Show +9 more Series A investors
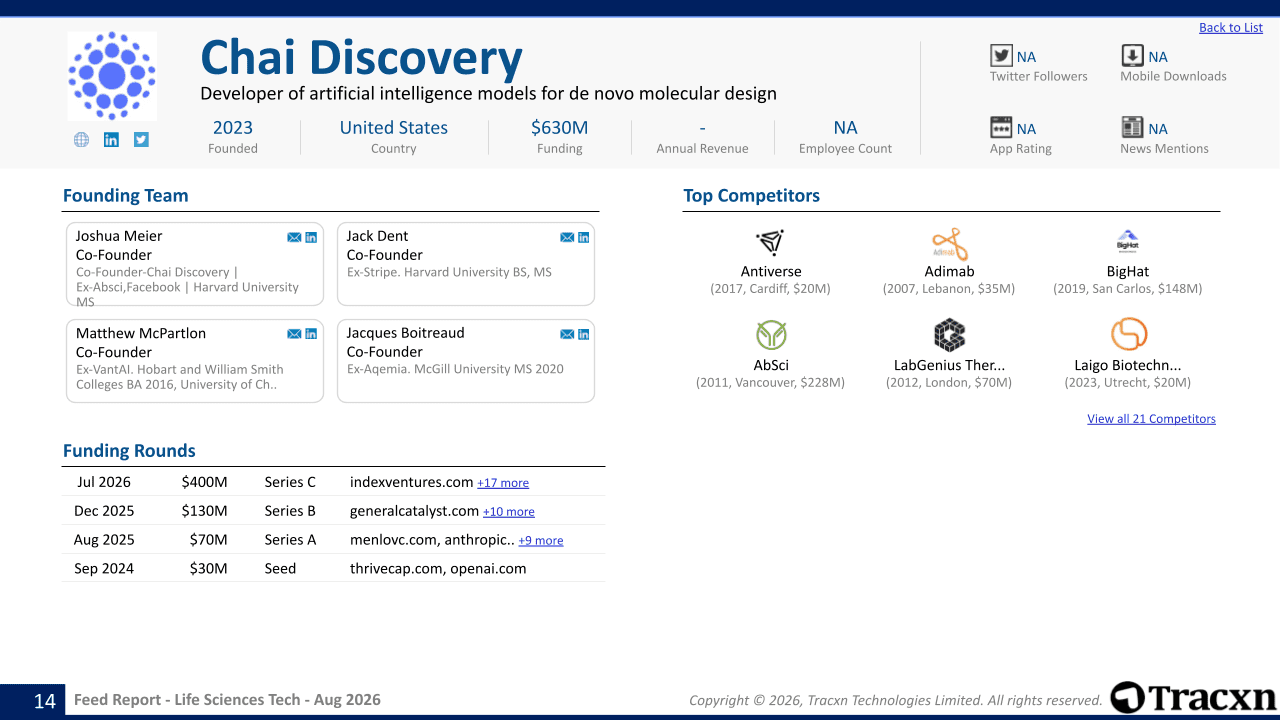Viewport: 1280px width, 720px height. (541, 541)
